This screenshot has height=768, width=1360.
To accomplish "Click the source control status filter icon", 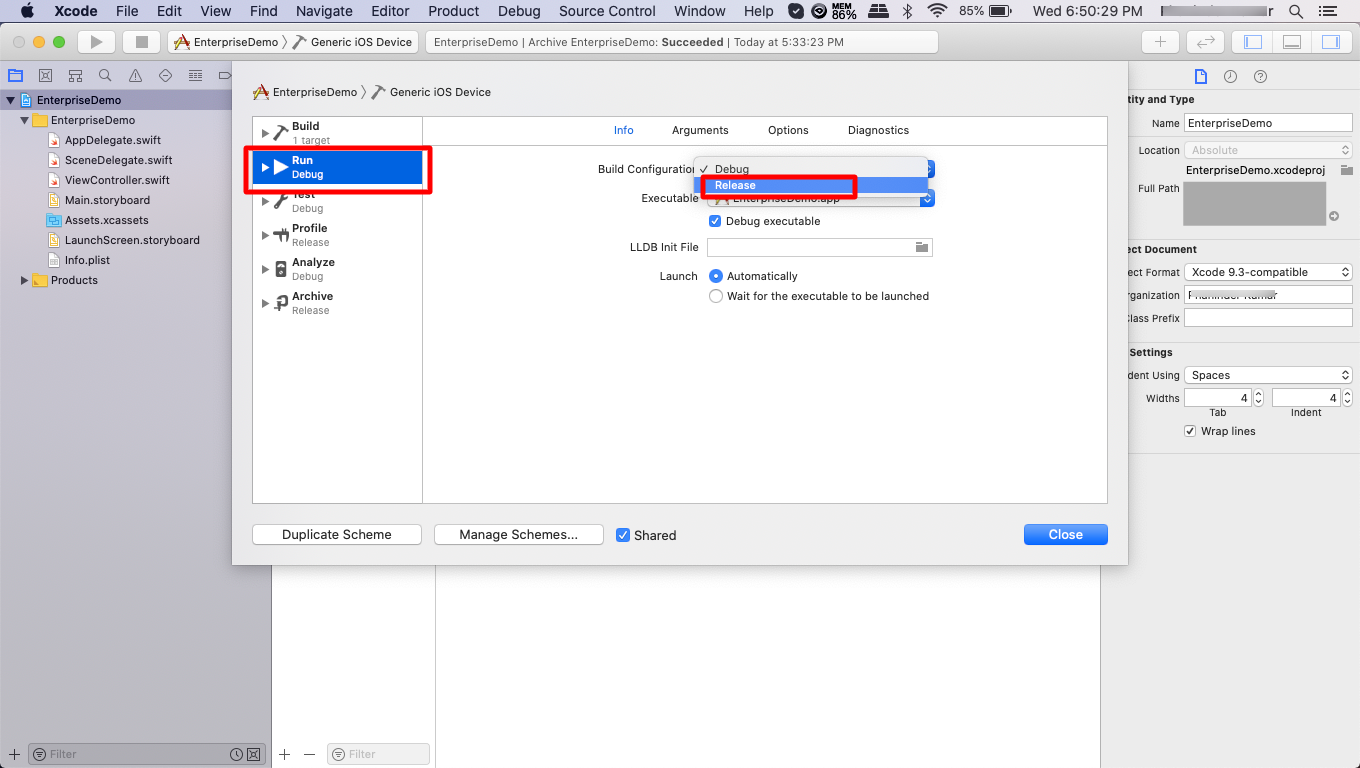I will point(254,754).
